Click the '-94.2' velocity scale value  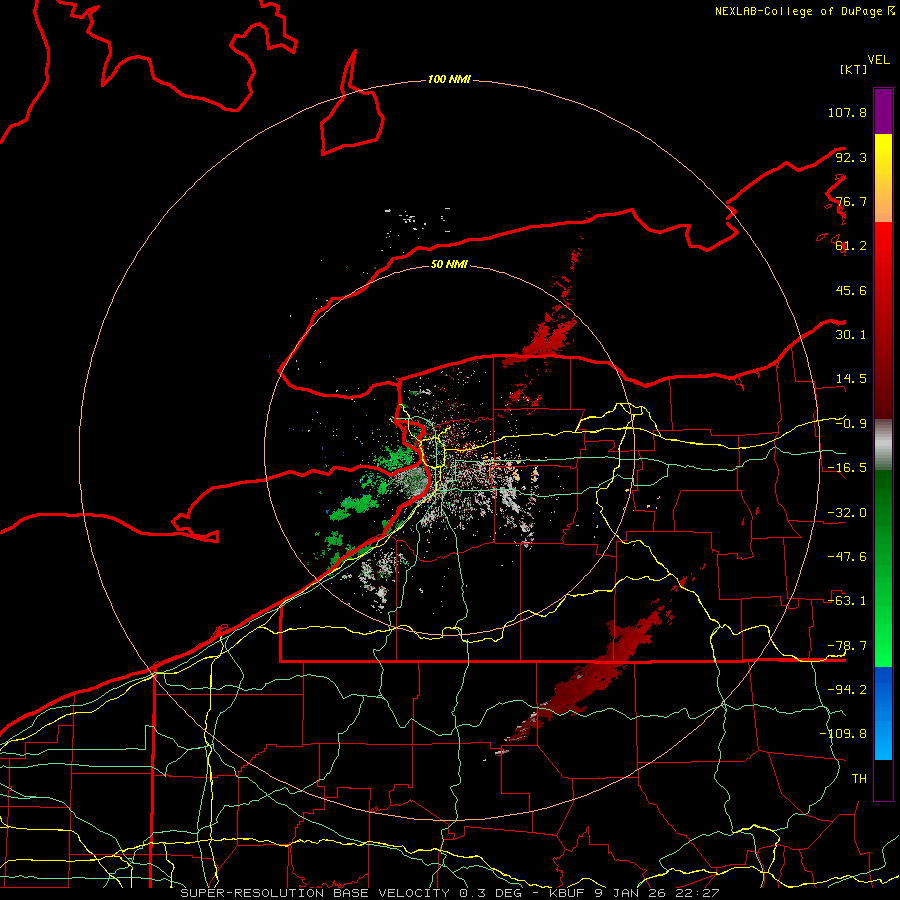tap(847, 690)
